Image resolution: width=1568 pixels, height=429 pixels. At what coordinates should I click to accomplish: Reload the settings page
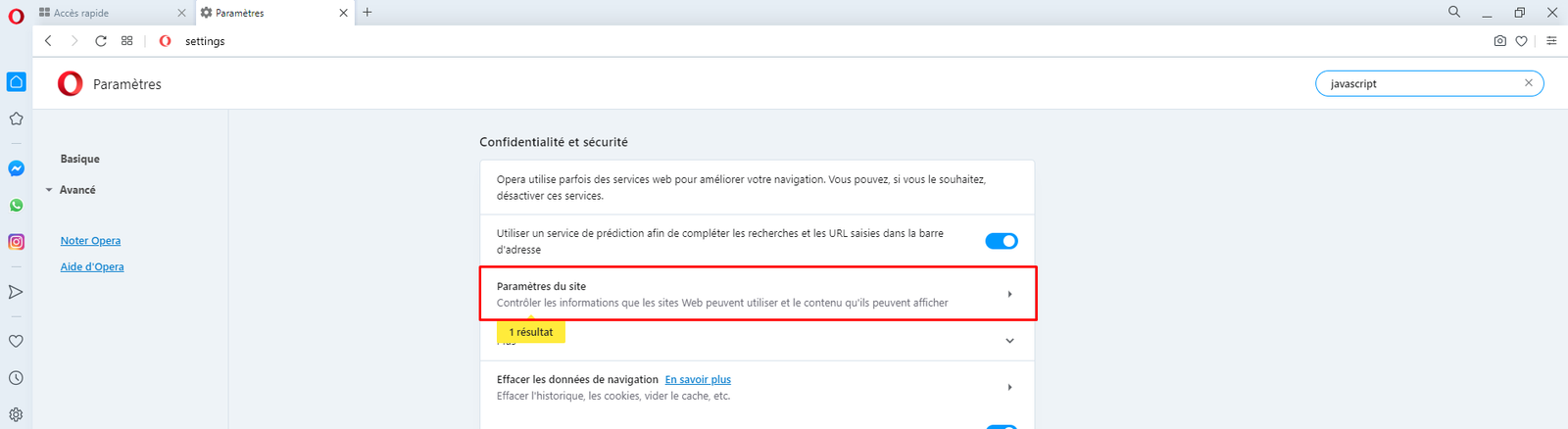(101, 41)
